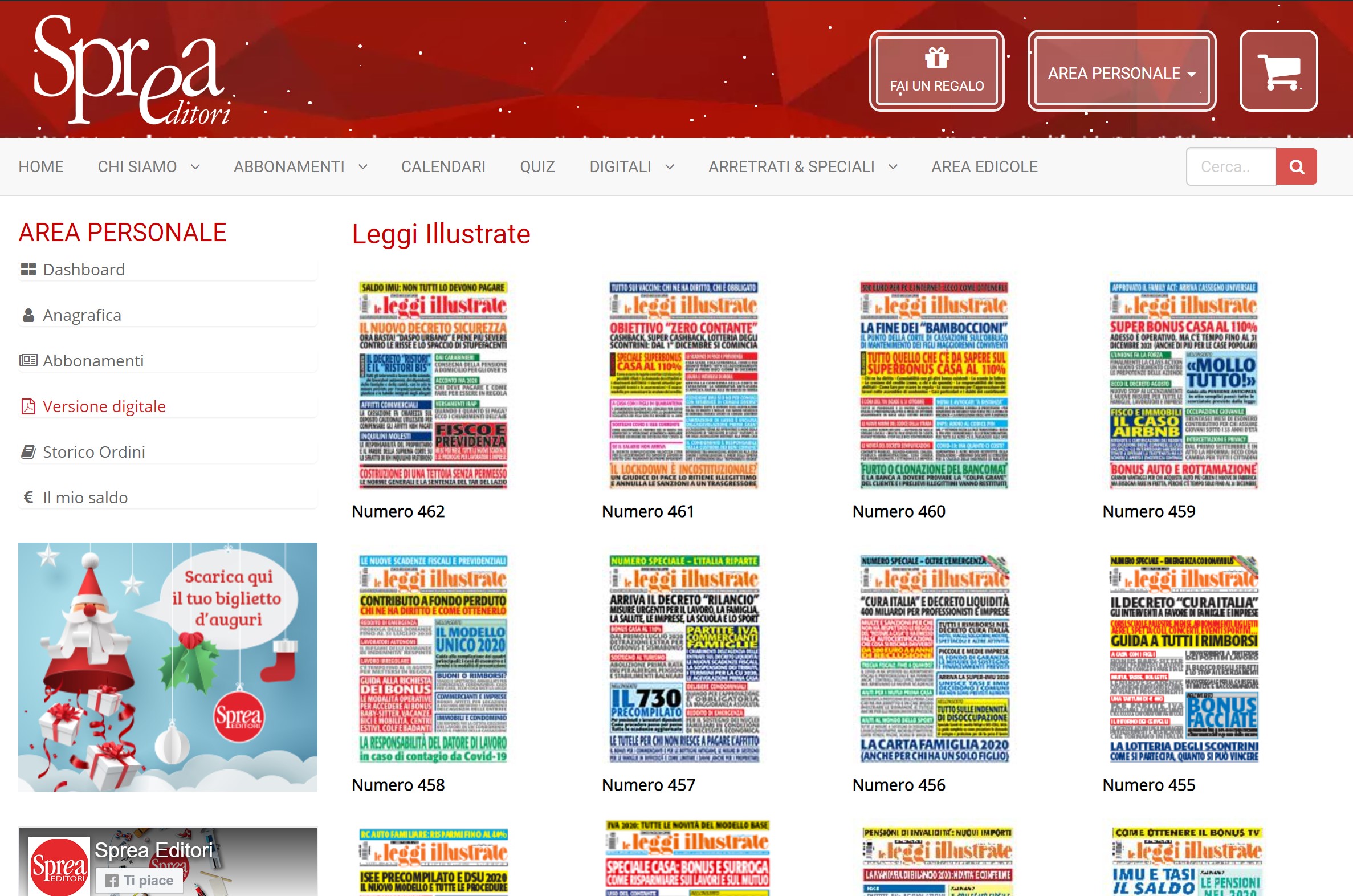1353x896 pixels.
Task: Open the Area Edicole menu item
Action: point(984,167)
